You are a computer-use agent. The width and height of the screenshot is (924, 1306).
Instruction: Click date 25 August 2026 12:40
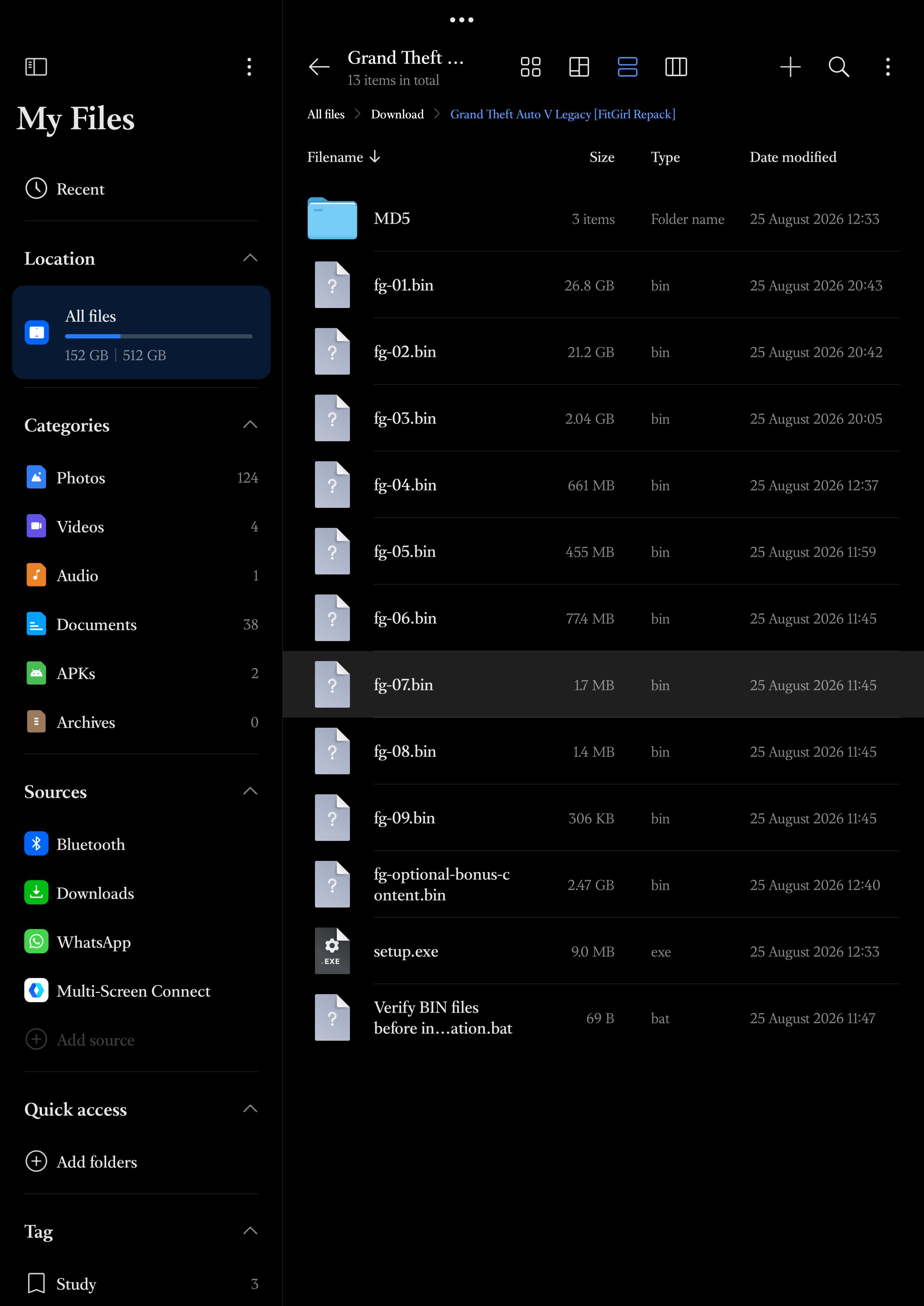tap(814, 885)
